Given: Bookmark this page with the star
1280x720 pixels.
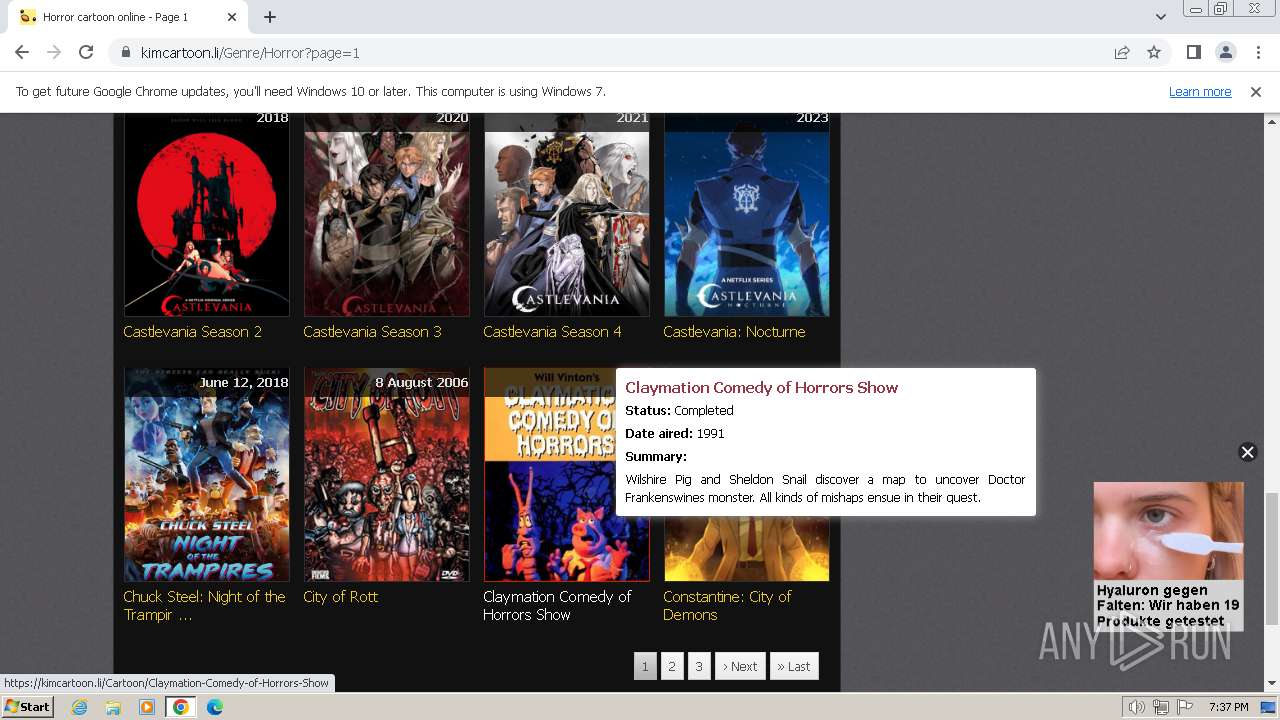Looking at the screenshot, I should pyautogui.click(x=1154, y=53).
